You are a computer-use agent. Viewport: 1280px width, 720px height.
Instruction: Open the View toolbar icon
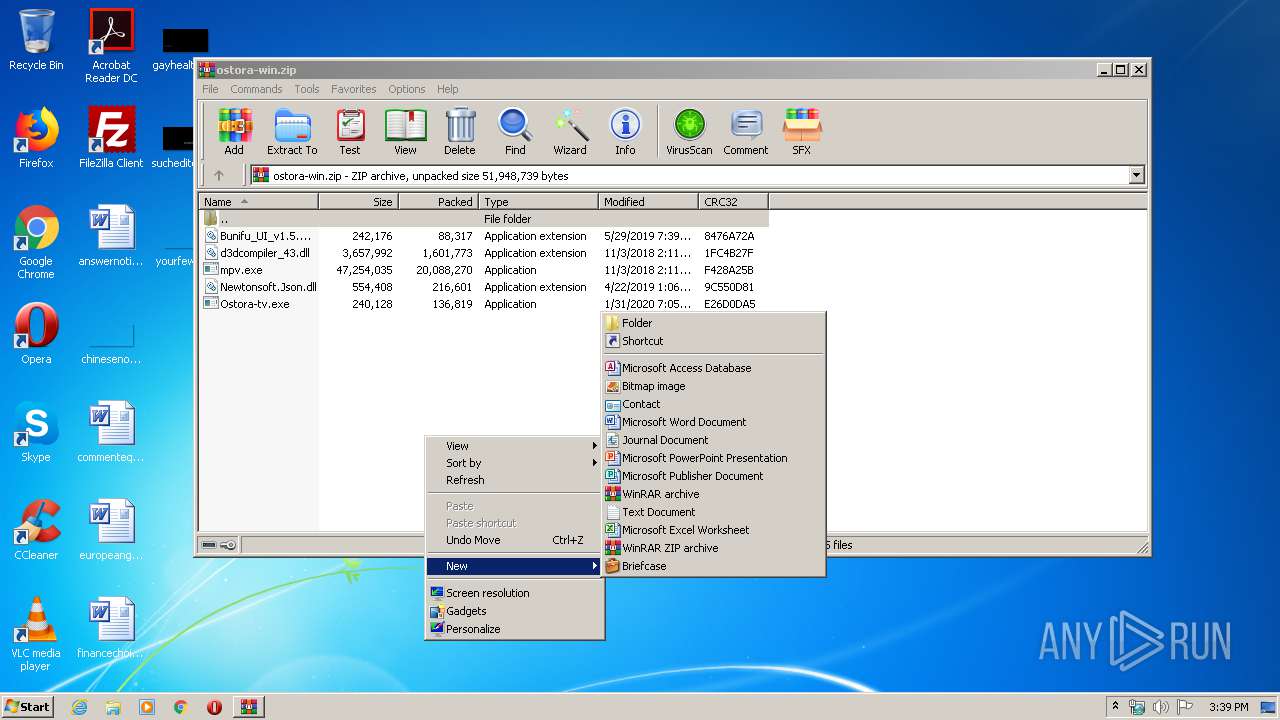(405, 132)
